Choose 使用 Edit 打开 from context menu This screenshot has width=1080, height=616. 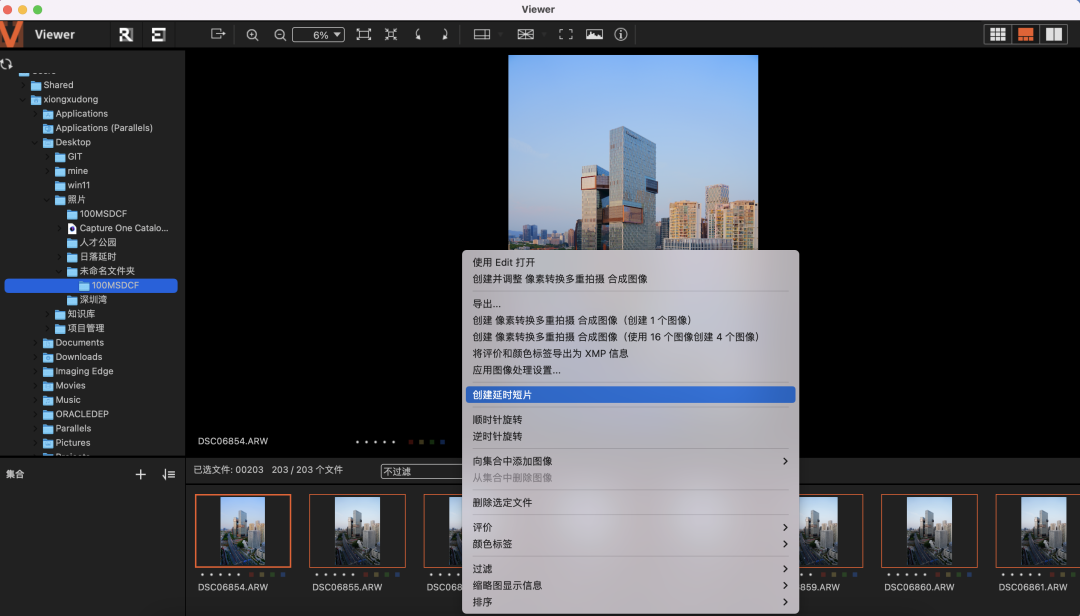(x=630, y=263)
